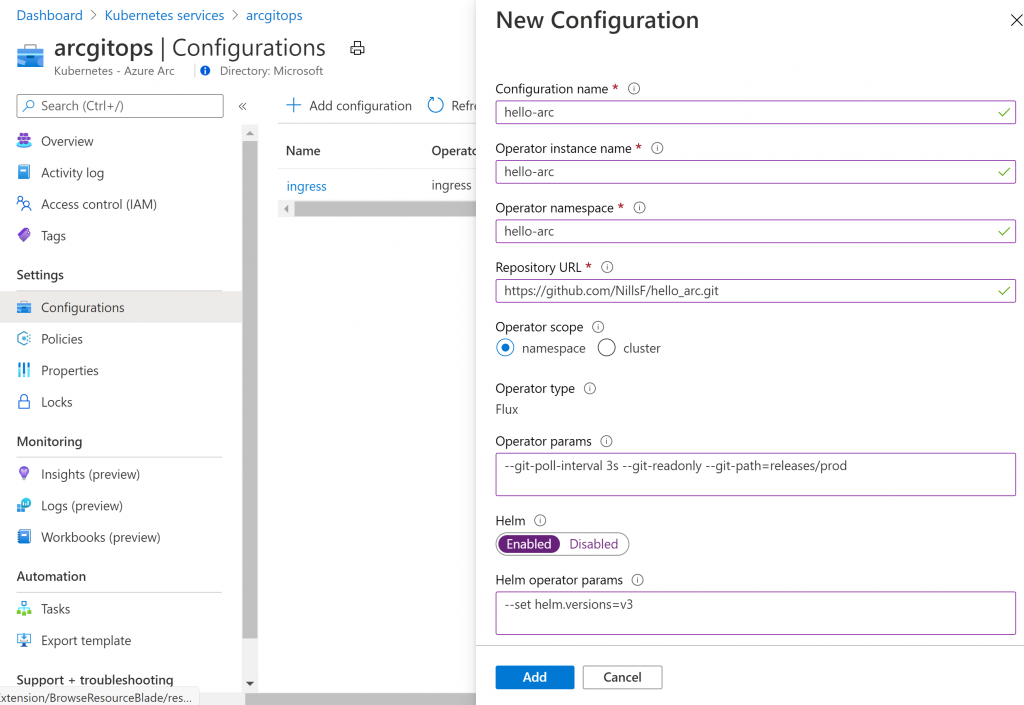Show info tooltip for Operator type
This screenshot has height=705, width=1024.
590,388
